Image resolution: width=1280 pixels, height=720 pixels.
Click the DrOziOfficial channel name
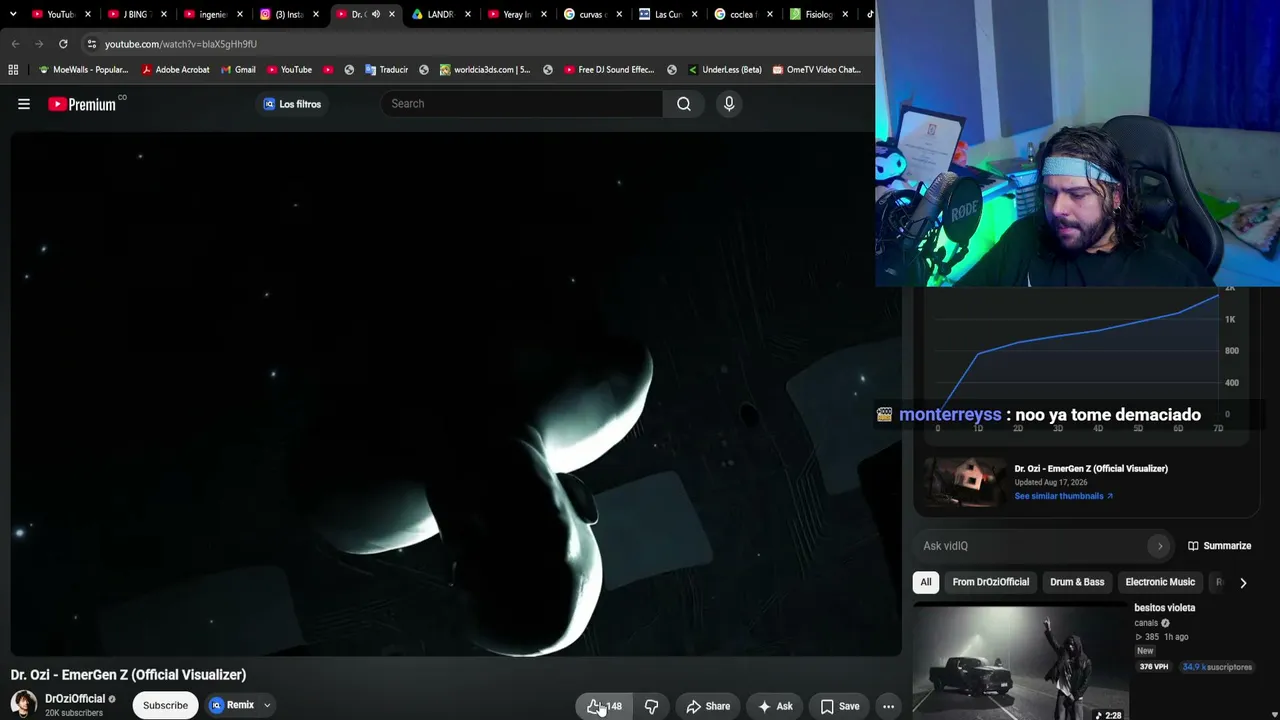(x=75, y=699)
